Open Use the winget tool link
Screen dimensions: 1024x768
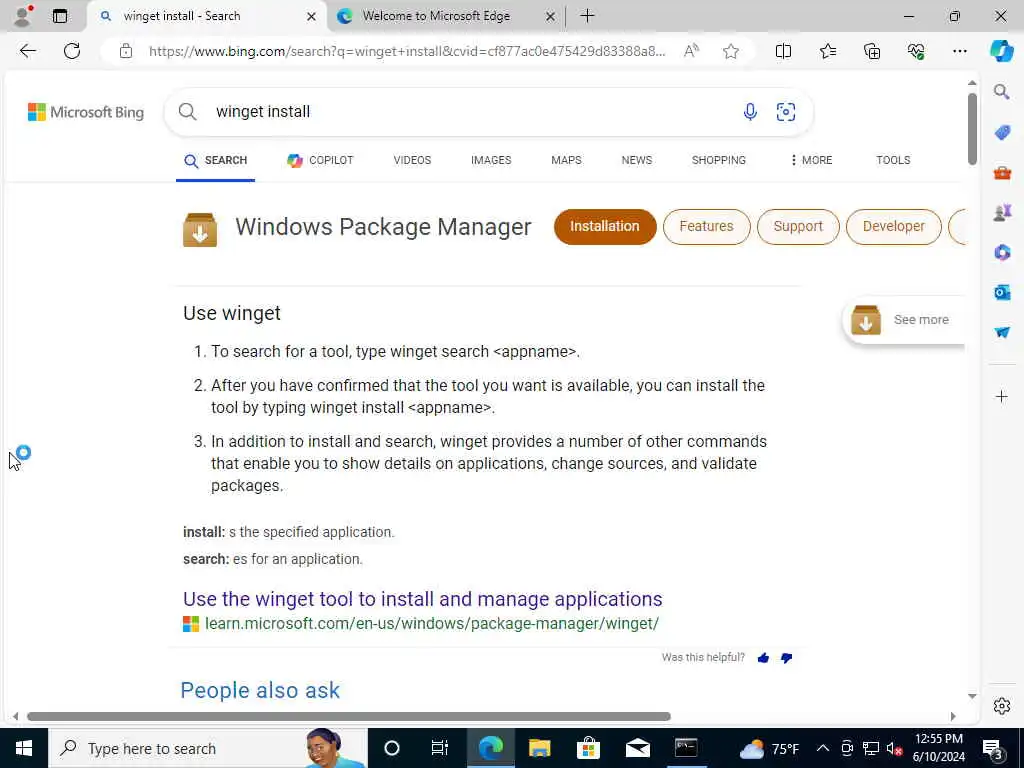pos(423,599)
